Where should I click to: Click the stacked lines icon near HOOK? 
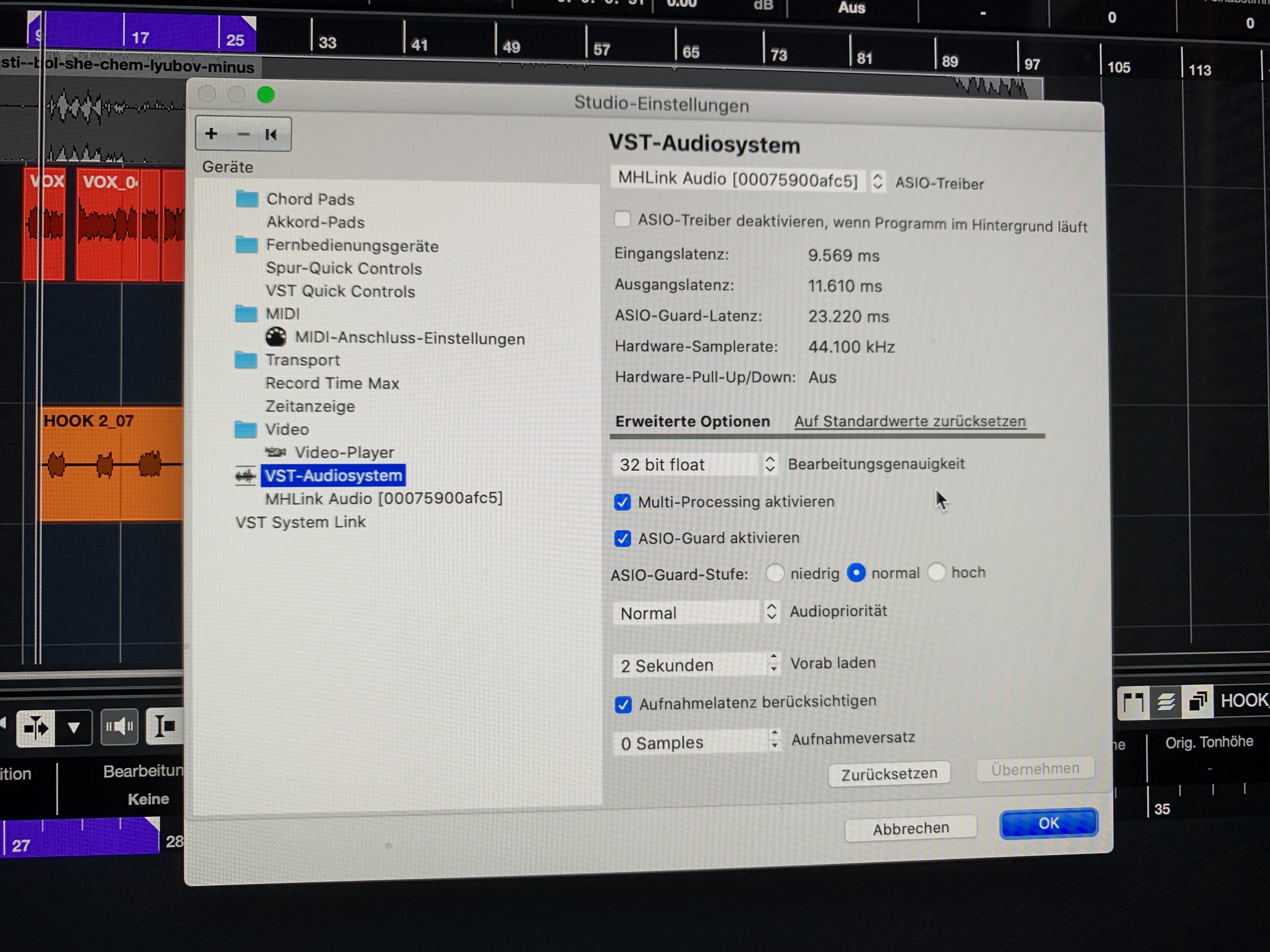coord(1165,701)
